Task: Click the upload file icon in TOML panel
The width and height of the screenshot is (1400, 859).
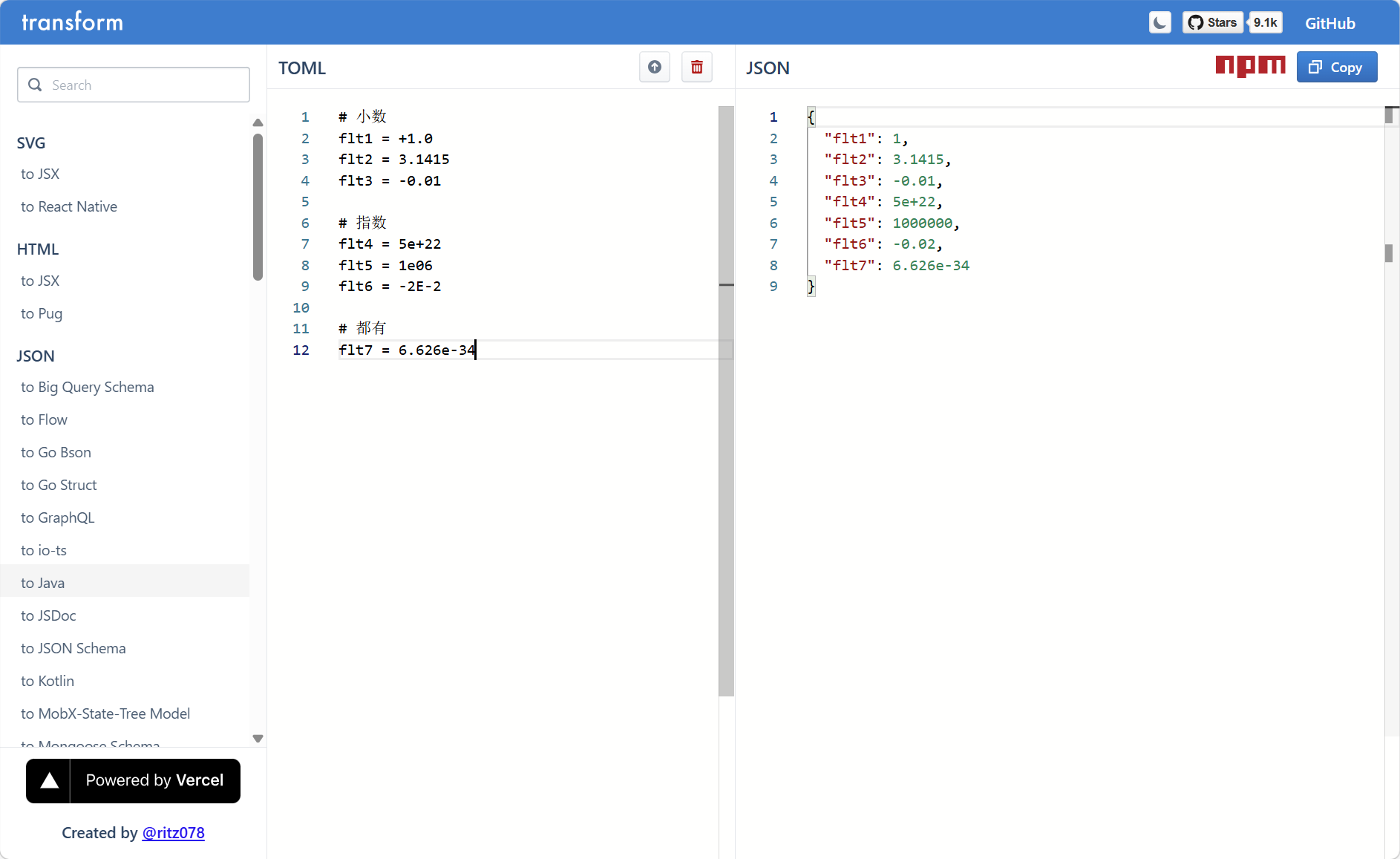Action: click(654, 68)
